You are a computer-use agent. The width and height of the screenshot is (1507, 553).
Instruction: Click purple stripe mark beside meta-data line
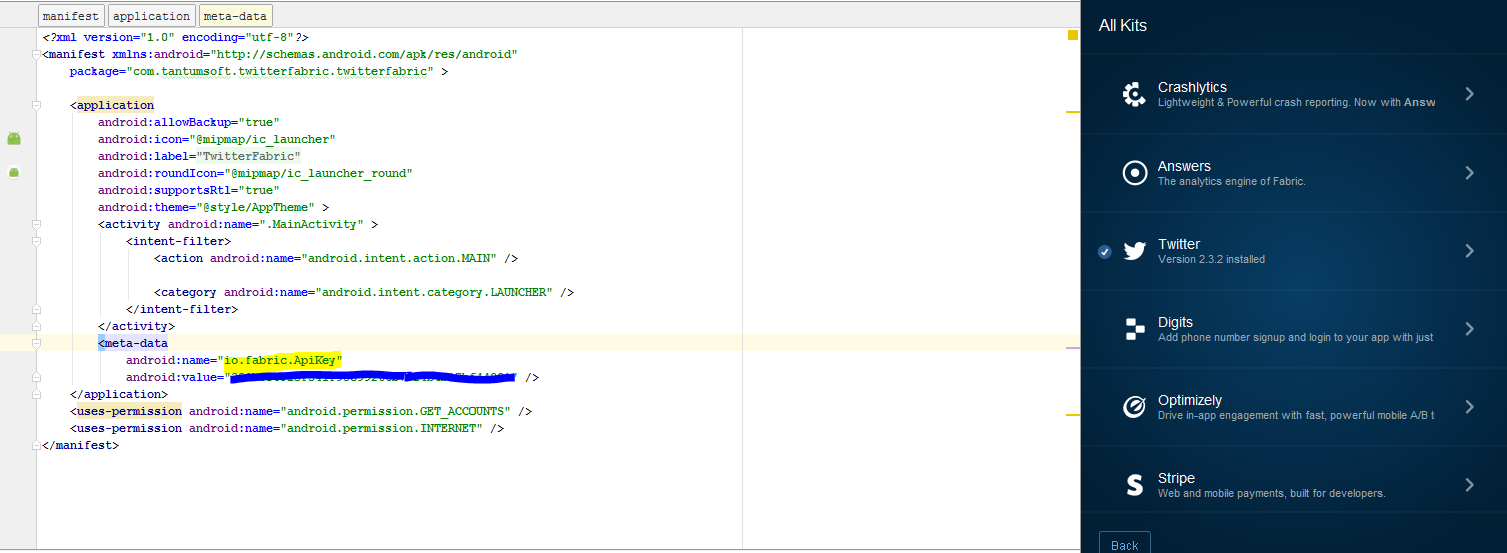(1073, 348)
